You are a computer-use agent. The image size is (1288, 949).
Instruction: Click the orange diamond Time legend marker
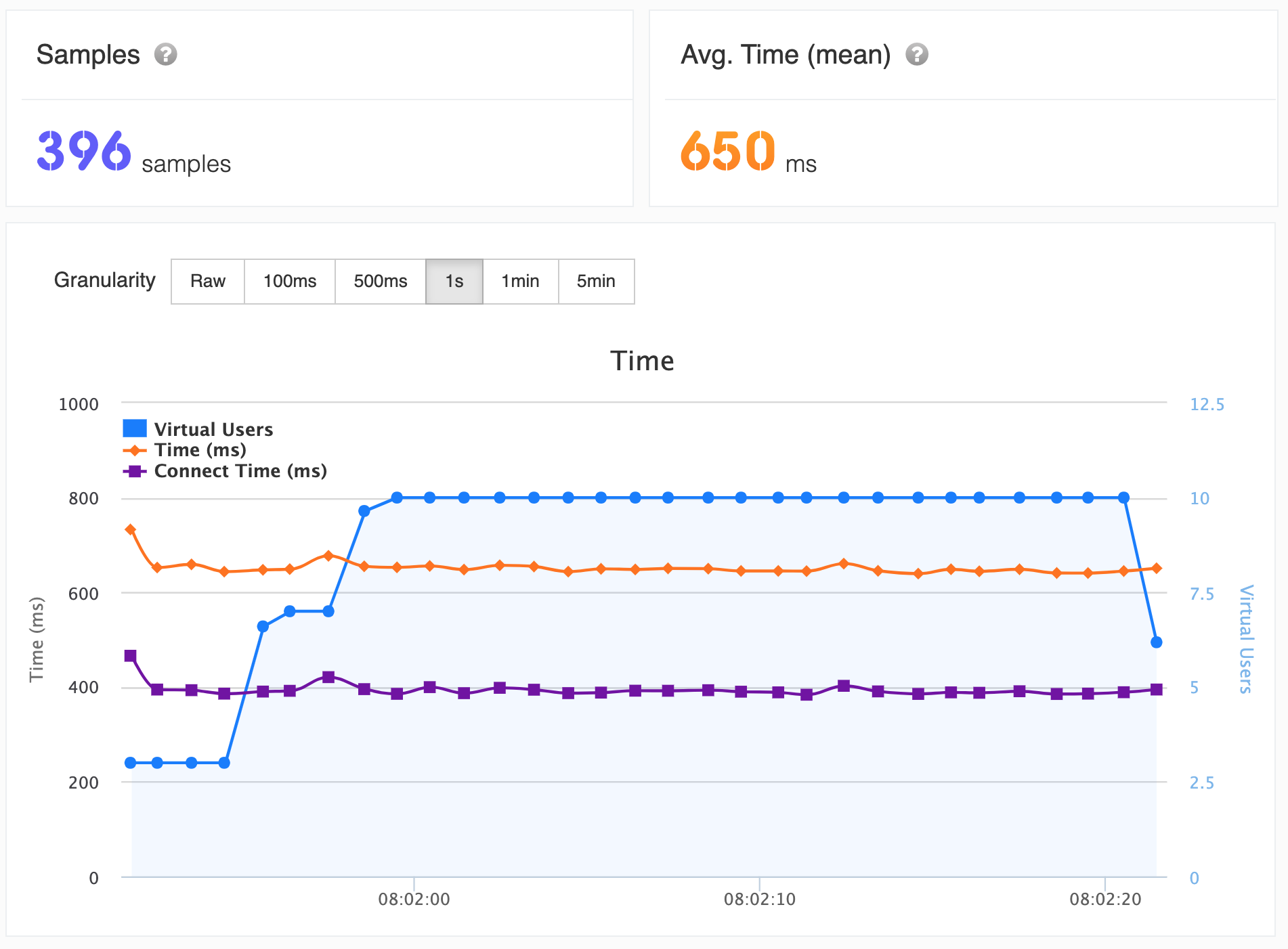click(x=135, y=450)
